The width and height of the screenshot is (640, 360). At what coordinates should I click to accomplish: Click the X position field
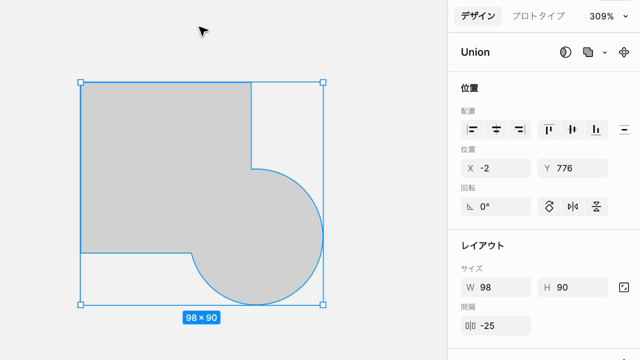496,168
